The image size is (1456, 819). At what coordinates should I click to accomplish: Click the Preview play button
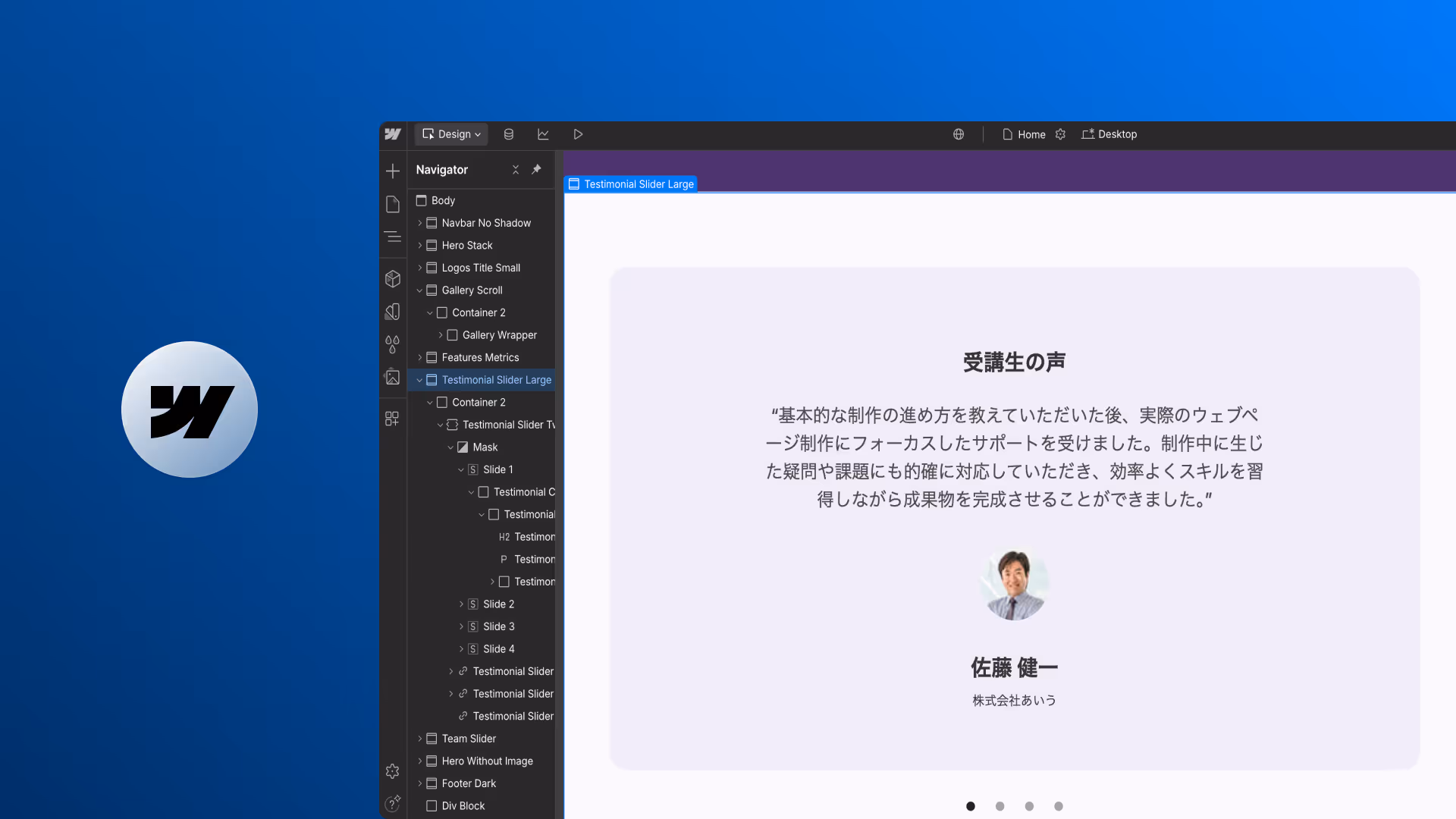pos(578,134)
